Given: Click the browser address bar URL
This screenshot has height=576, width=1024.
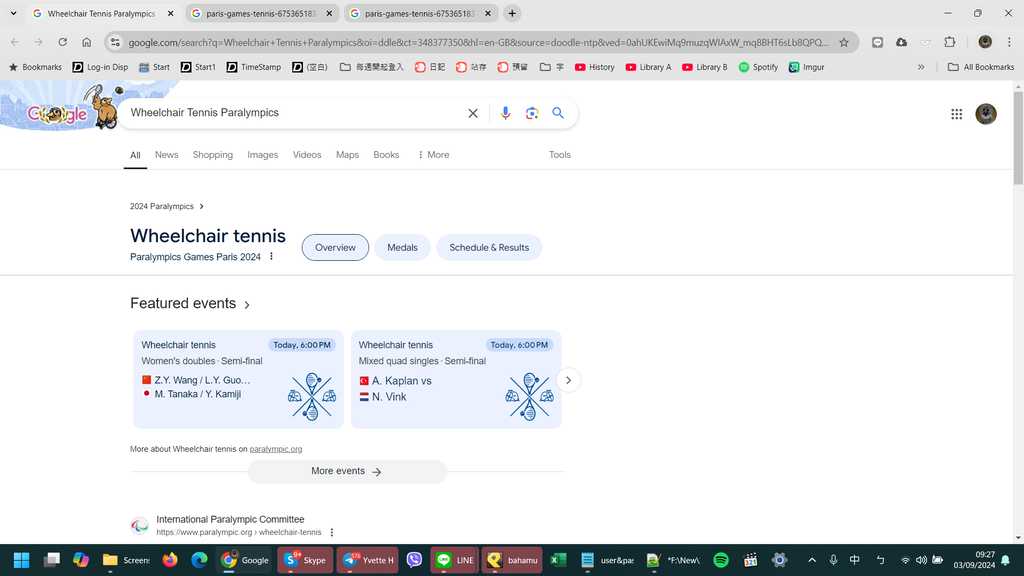Looking at the screenshot, I should (x=478, y=42).
